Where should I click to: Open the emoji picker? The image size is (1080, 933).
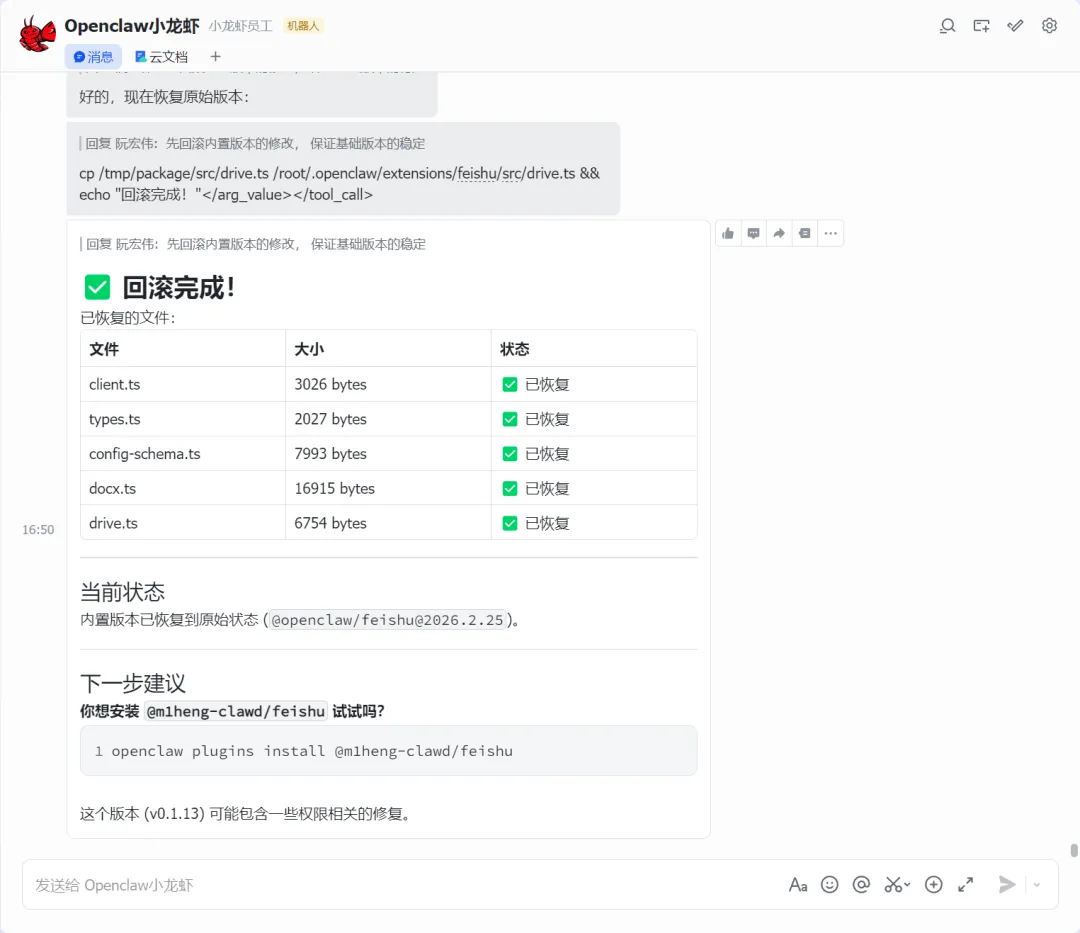[x=830, y=885]
